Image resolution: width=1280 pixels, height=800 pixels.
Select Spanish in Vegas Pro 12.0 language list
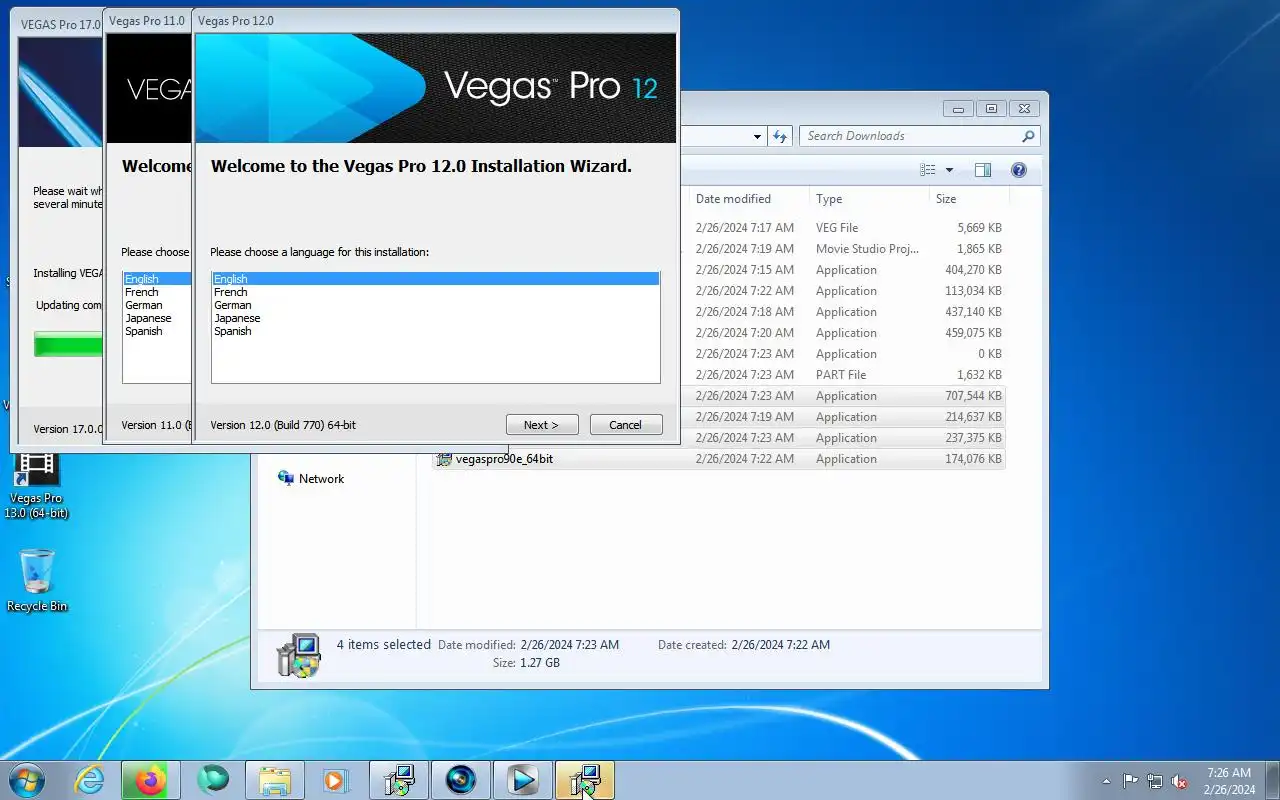pos(435,331)
